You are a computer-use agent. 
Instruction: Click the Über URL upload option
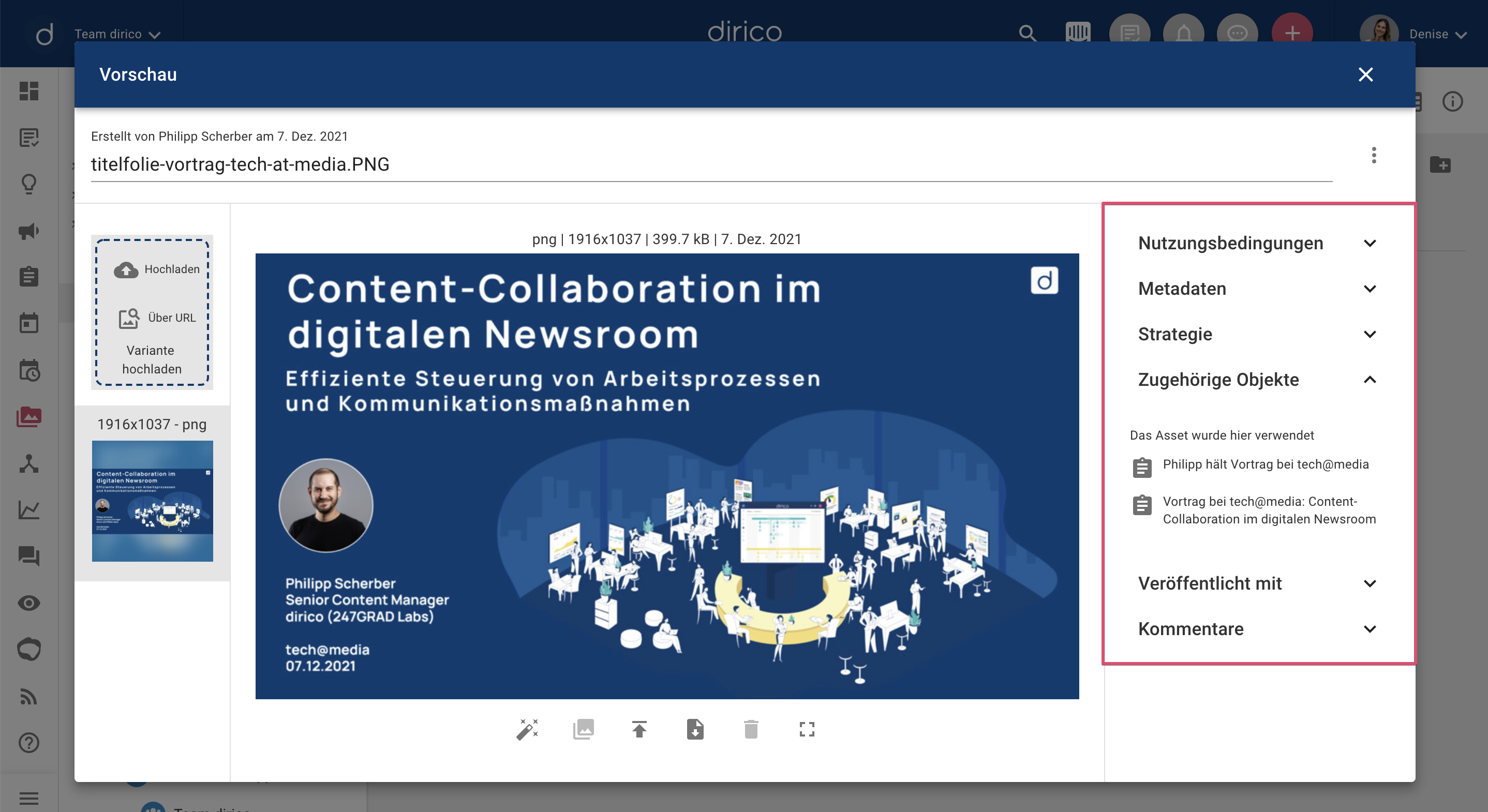tap(157, 318)
